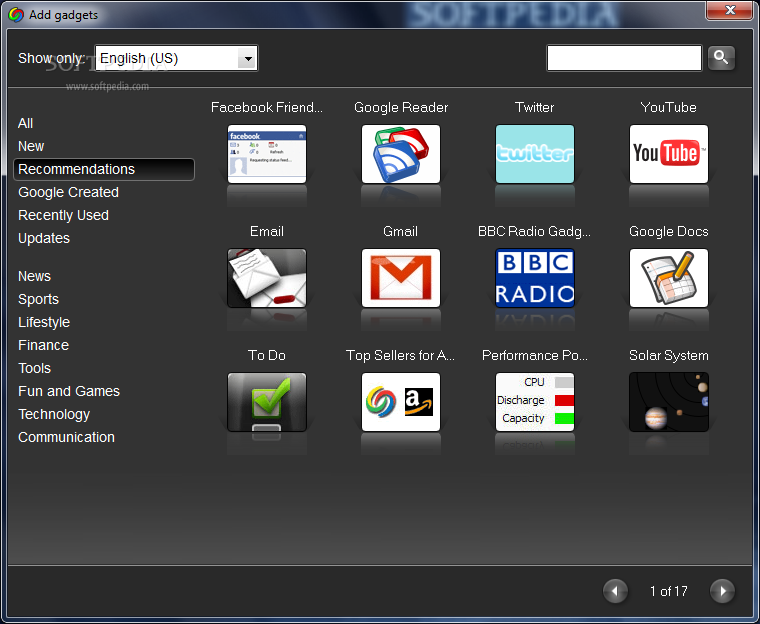760x624 pixels.
Task: Show All gadgets category
Action: (x=26, y=123)
